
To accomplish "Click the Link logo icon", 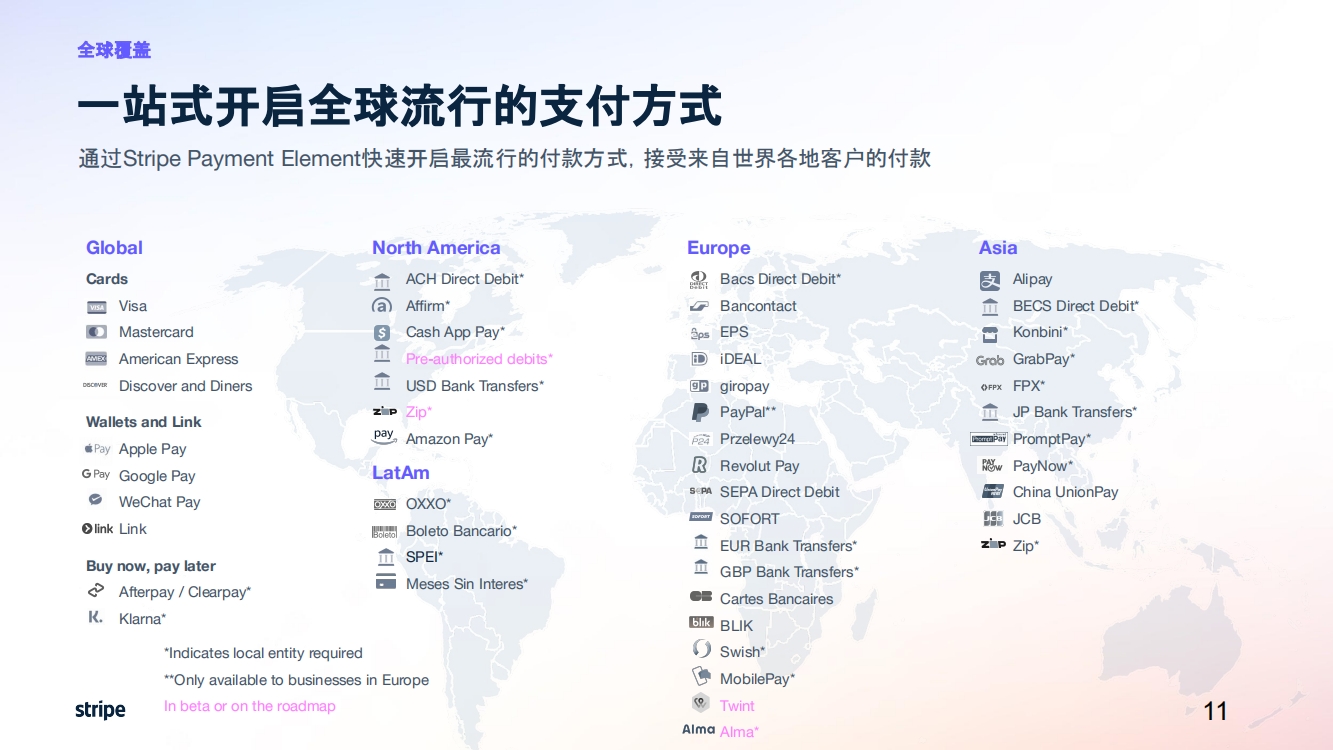I will pos(98,528).
